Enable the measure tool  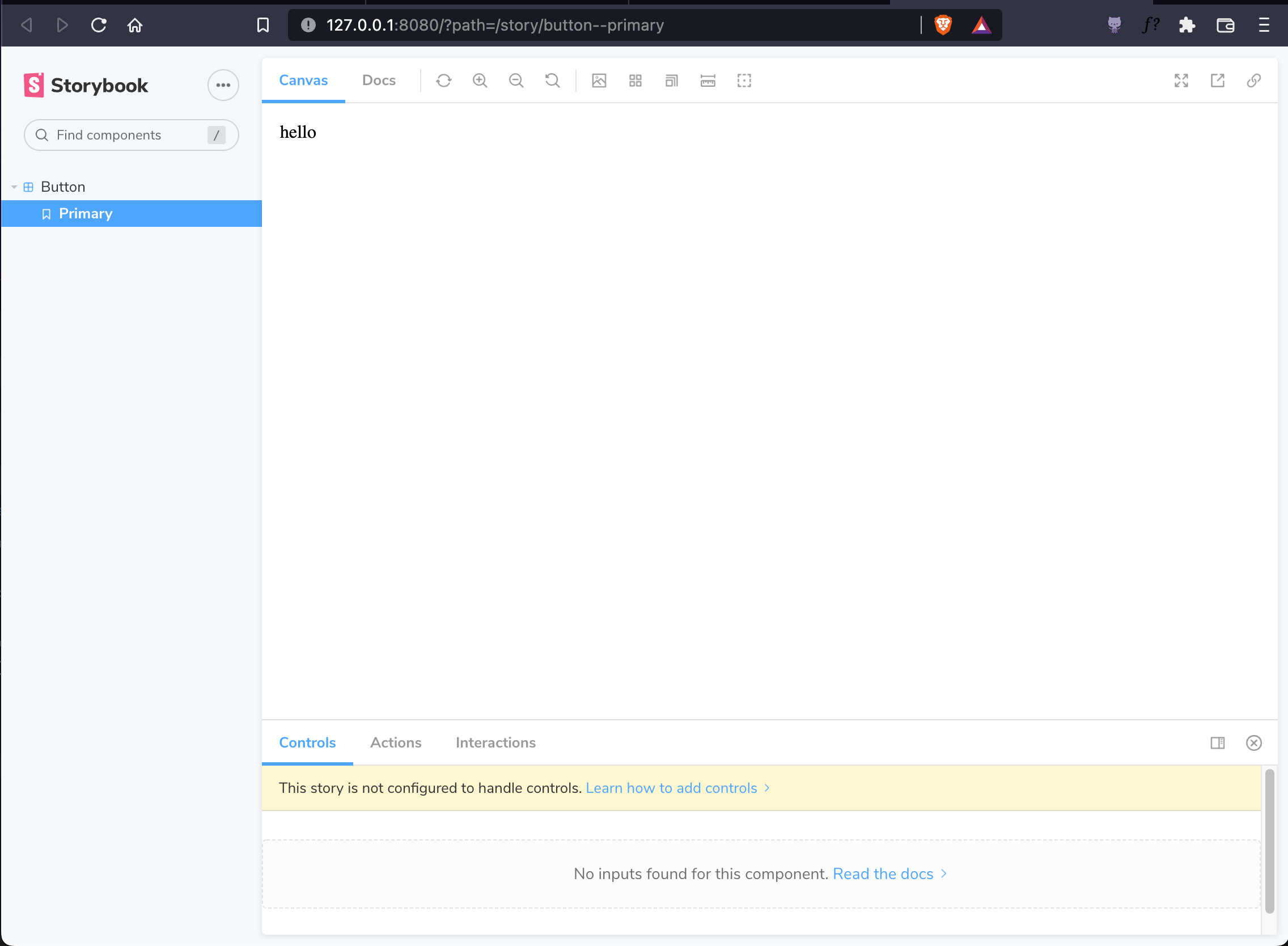[x=707, y=80]
